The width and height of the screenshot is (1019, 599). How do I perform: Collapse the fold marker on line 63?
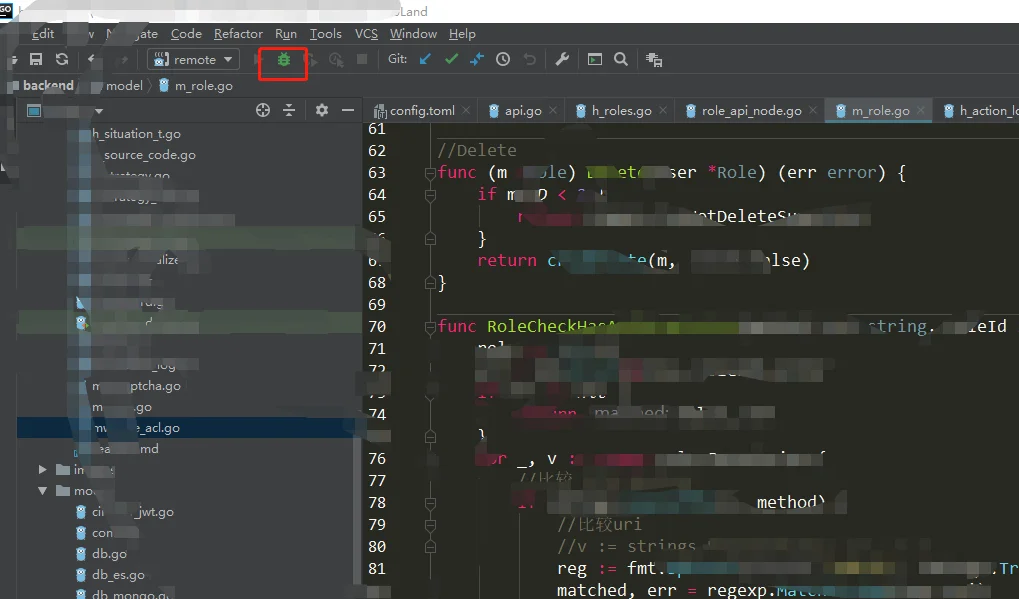431,173
